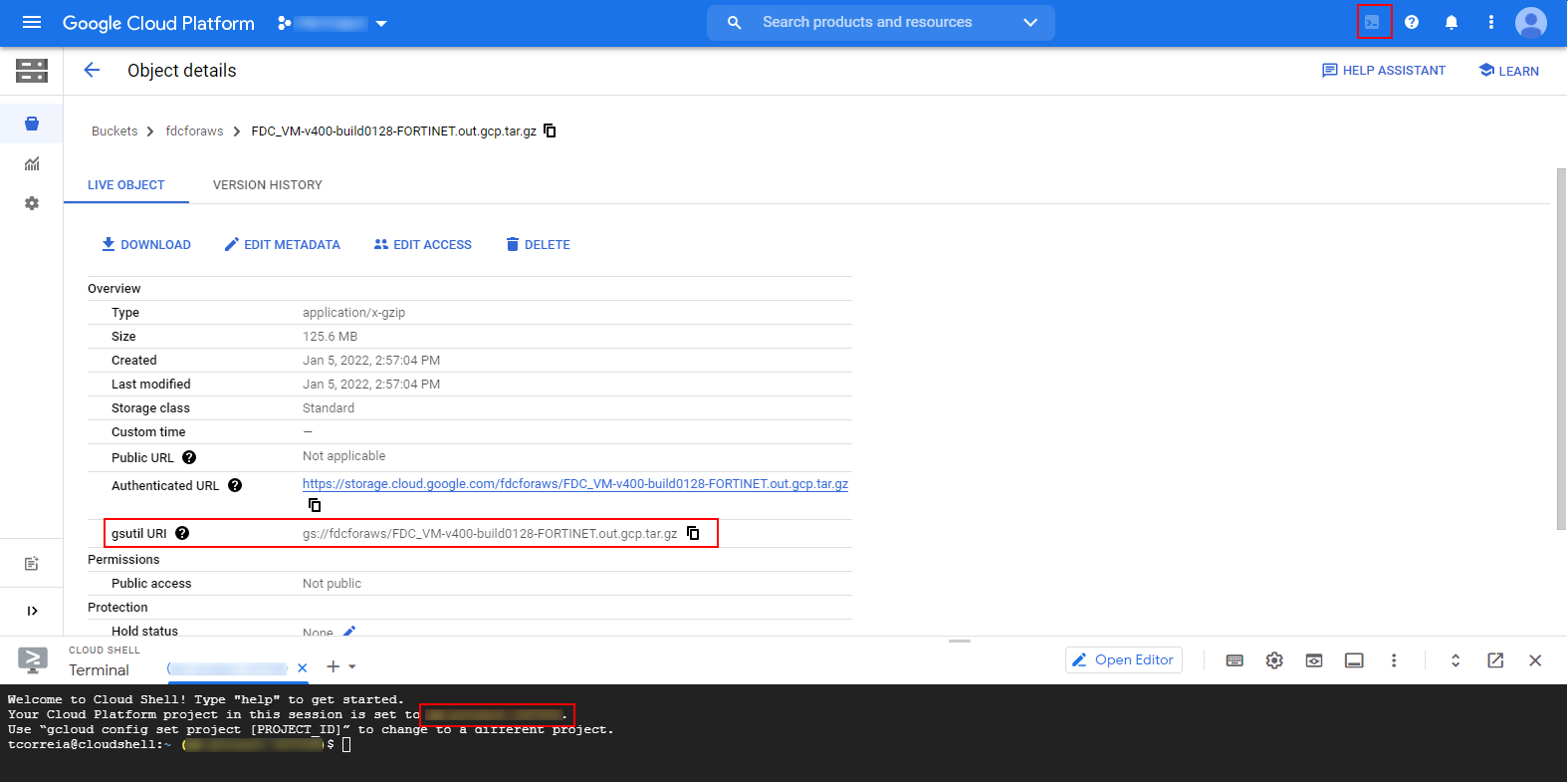Image resolution: width=1568 pixels, height=782 pixels.
Task: Click Edit Access
Action: 423,244
